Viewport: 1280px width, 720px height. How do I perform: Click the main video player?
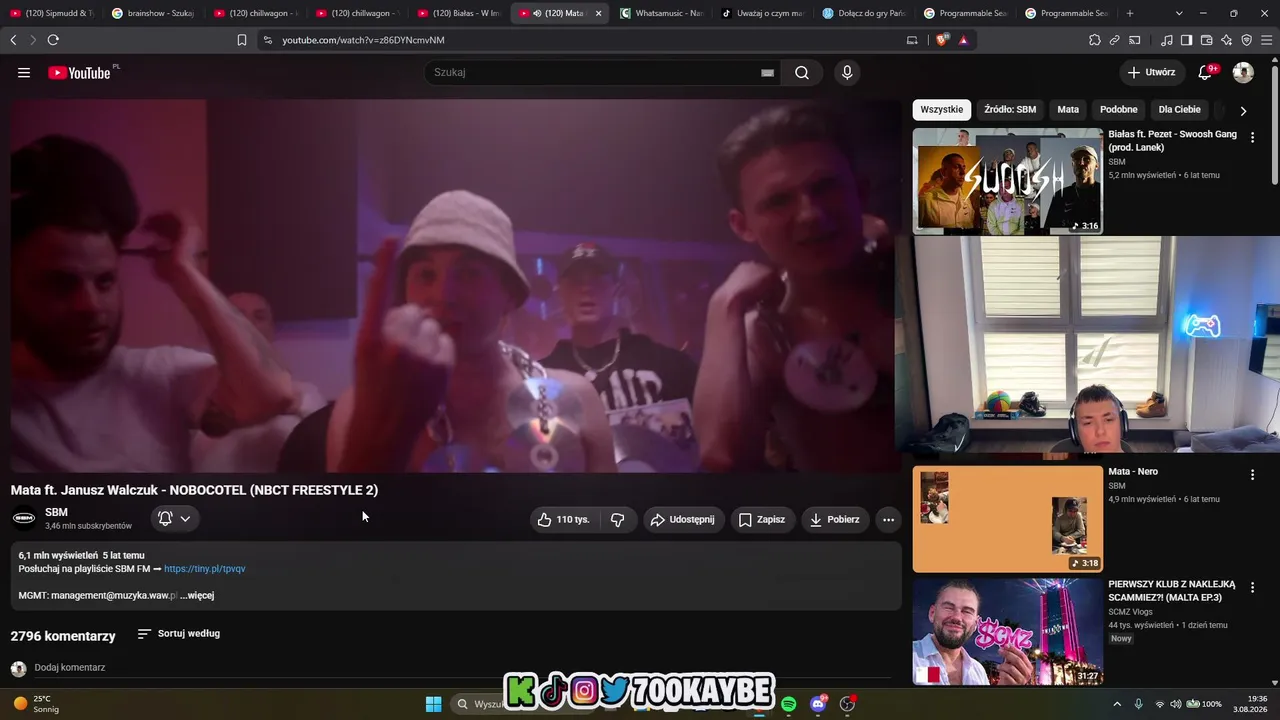(x=456, y=285)
